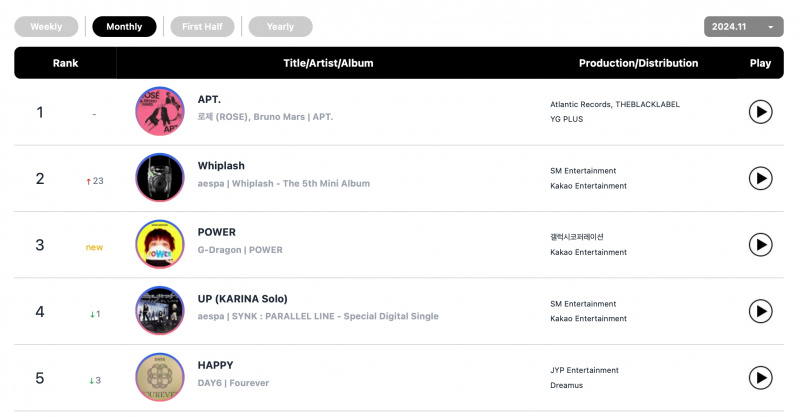Open the HAPPY song title link

pos(215,365)
